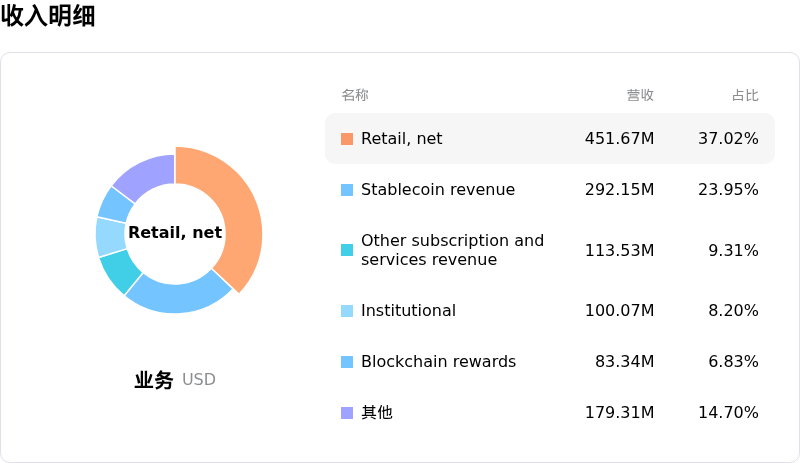This screenshot has height=463, width=800.
Task: Click the Retail, net row label
Action: point(402,139)
